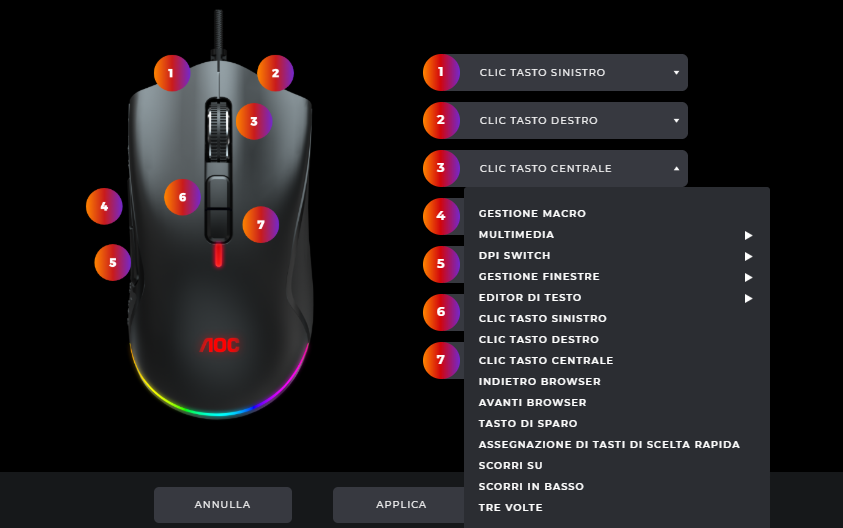843x528 pixels.
Task: Select Indietro Browser in the dropdown list
Action: [540, 381]
